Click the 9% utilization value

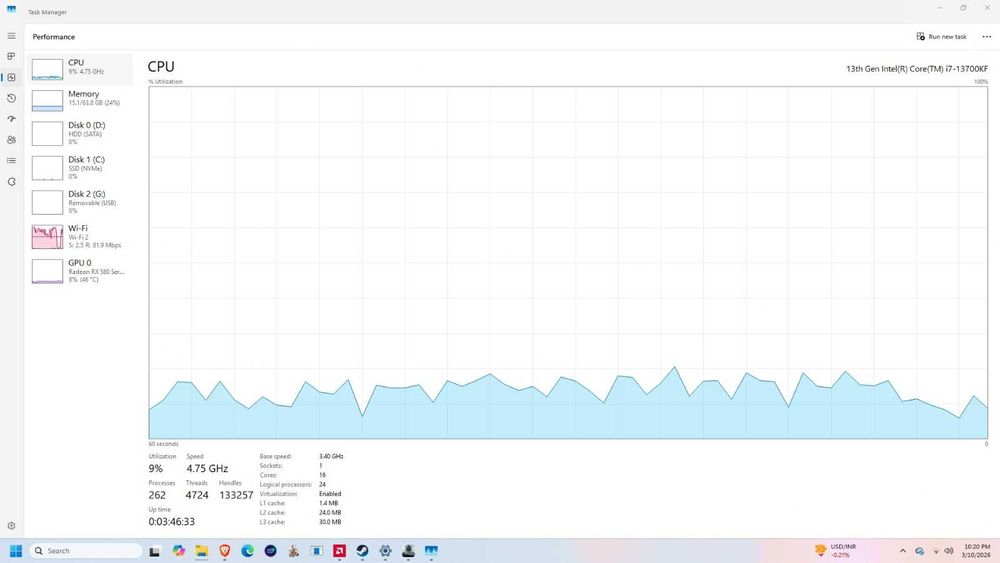coord(156,469)
